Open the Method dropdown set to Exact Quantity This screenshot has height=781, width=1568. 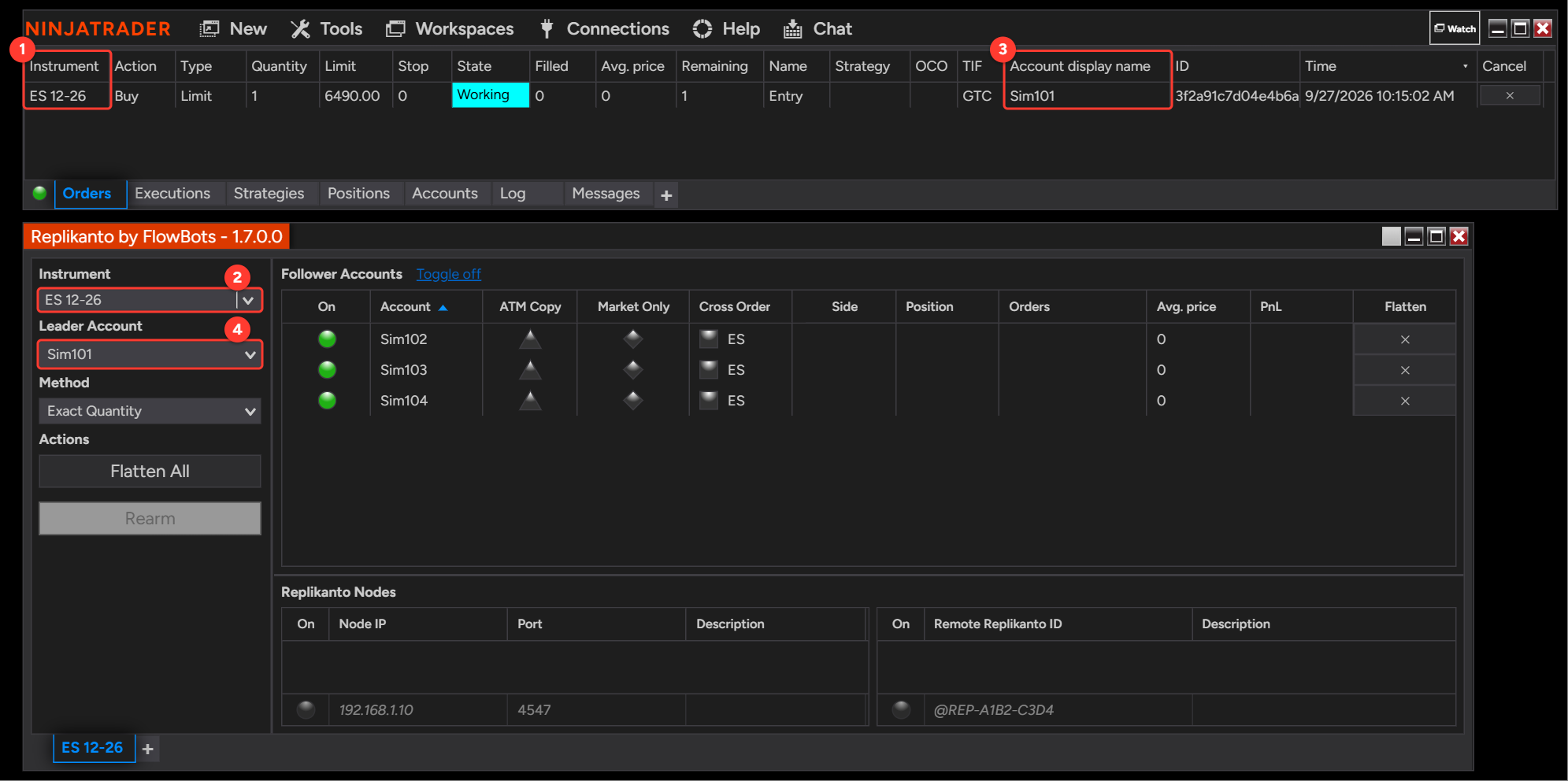tap(150, 411)
